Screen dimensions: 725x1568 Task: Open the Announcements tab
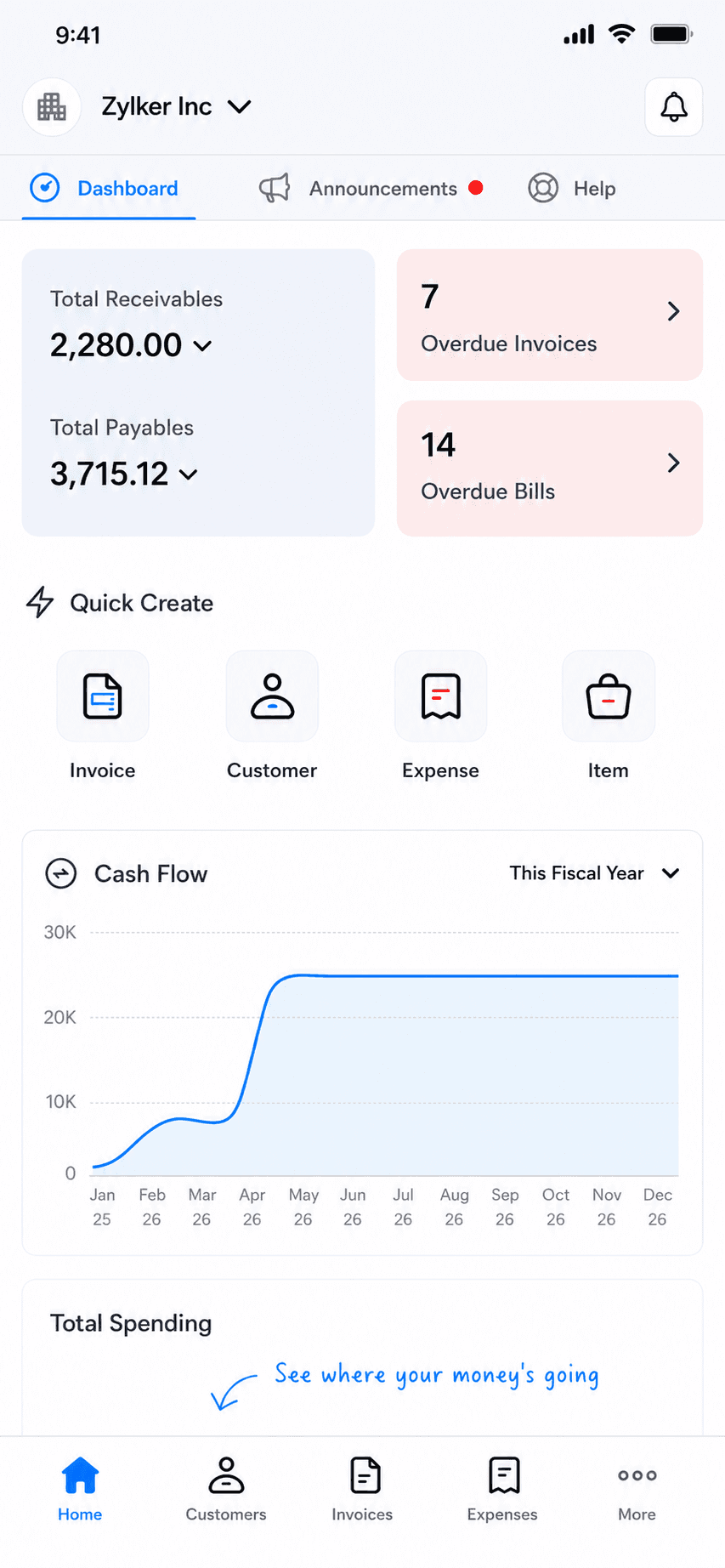(371, 188)
